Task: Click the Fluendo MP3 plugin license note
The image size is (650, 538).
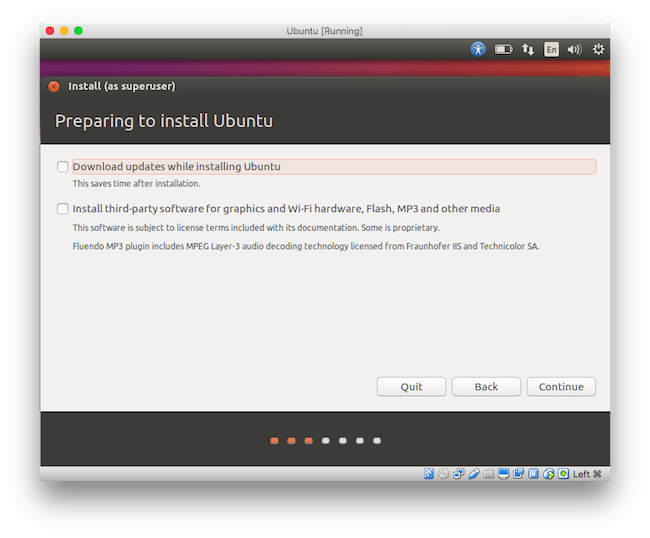Action: coord(306,246)
